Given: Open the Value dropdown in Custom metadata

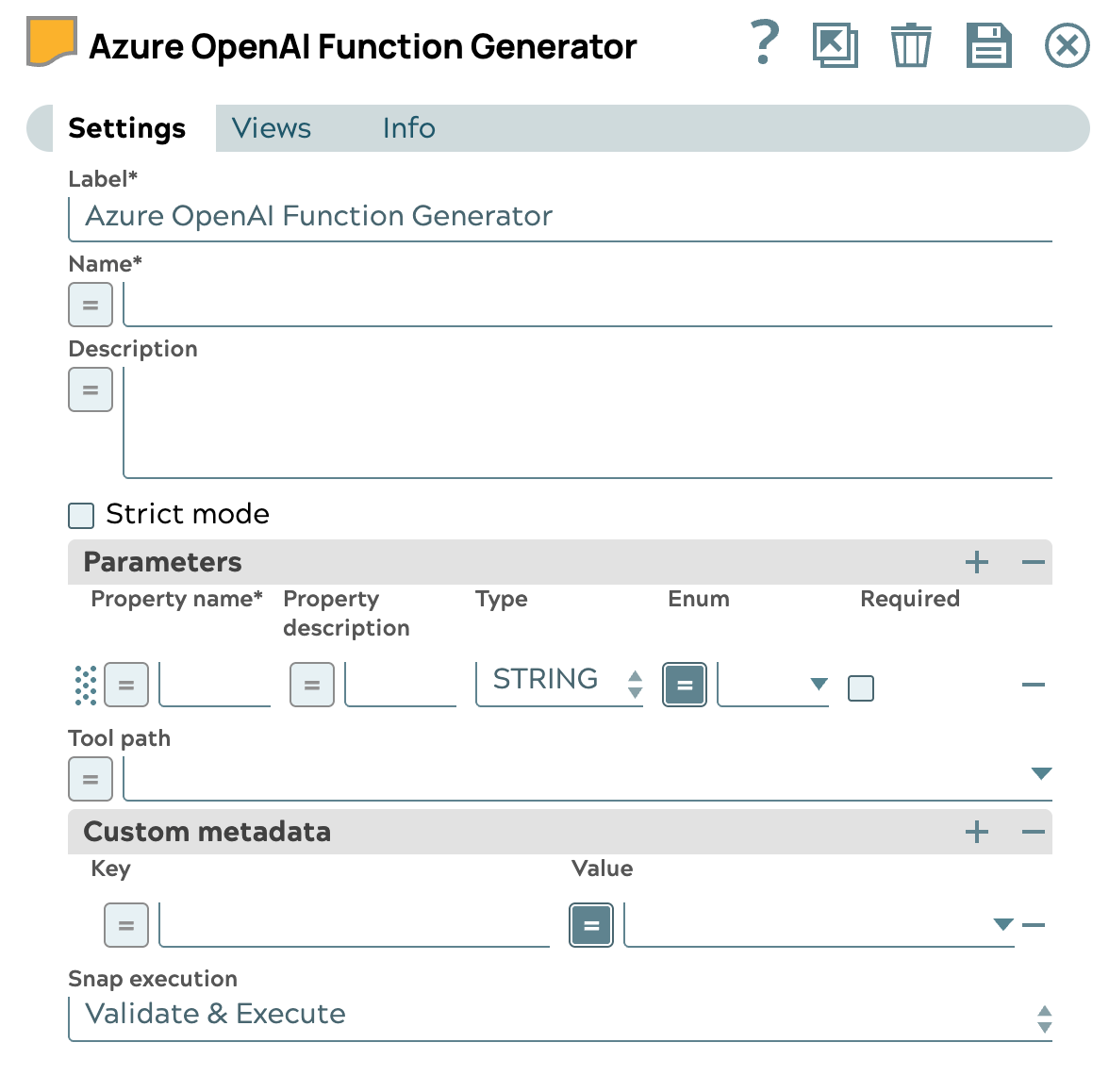Looking at the screenshot, I should coord(1002,925).
